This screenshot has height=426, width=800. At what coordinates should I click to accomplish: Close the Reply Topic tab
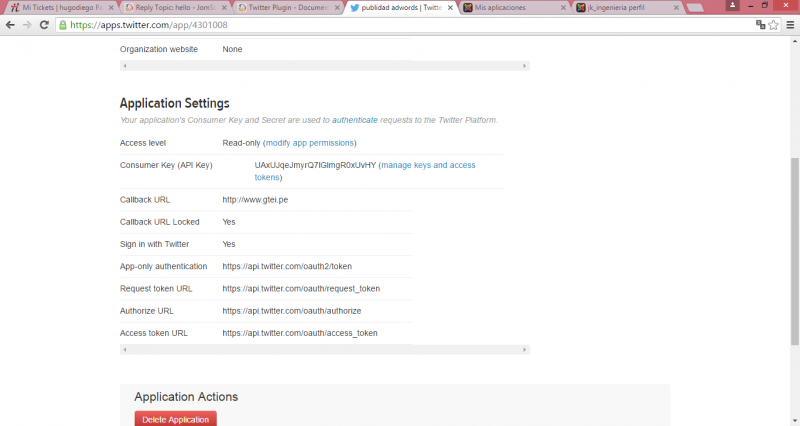pyautogui.click(x=224, y=8)
